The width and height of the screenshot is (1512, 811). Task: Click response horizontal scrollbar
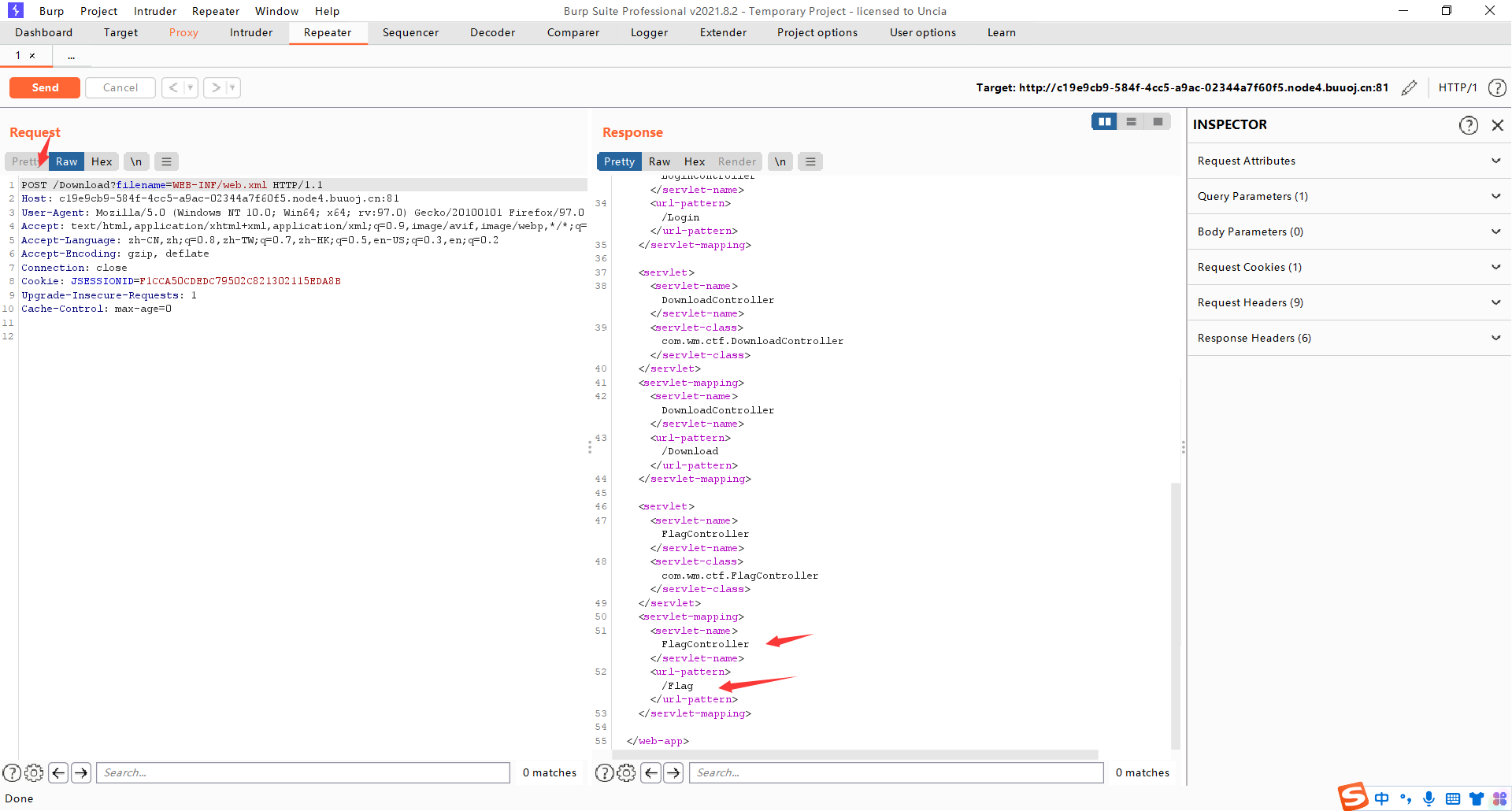tap(855, 754)
